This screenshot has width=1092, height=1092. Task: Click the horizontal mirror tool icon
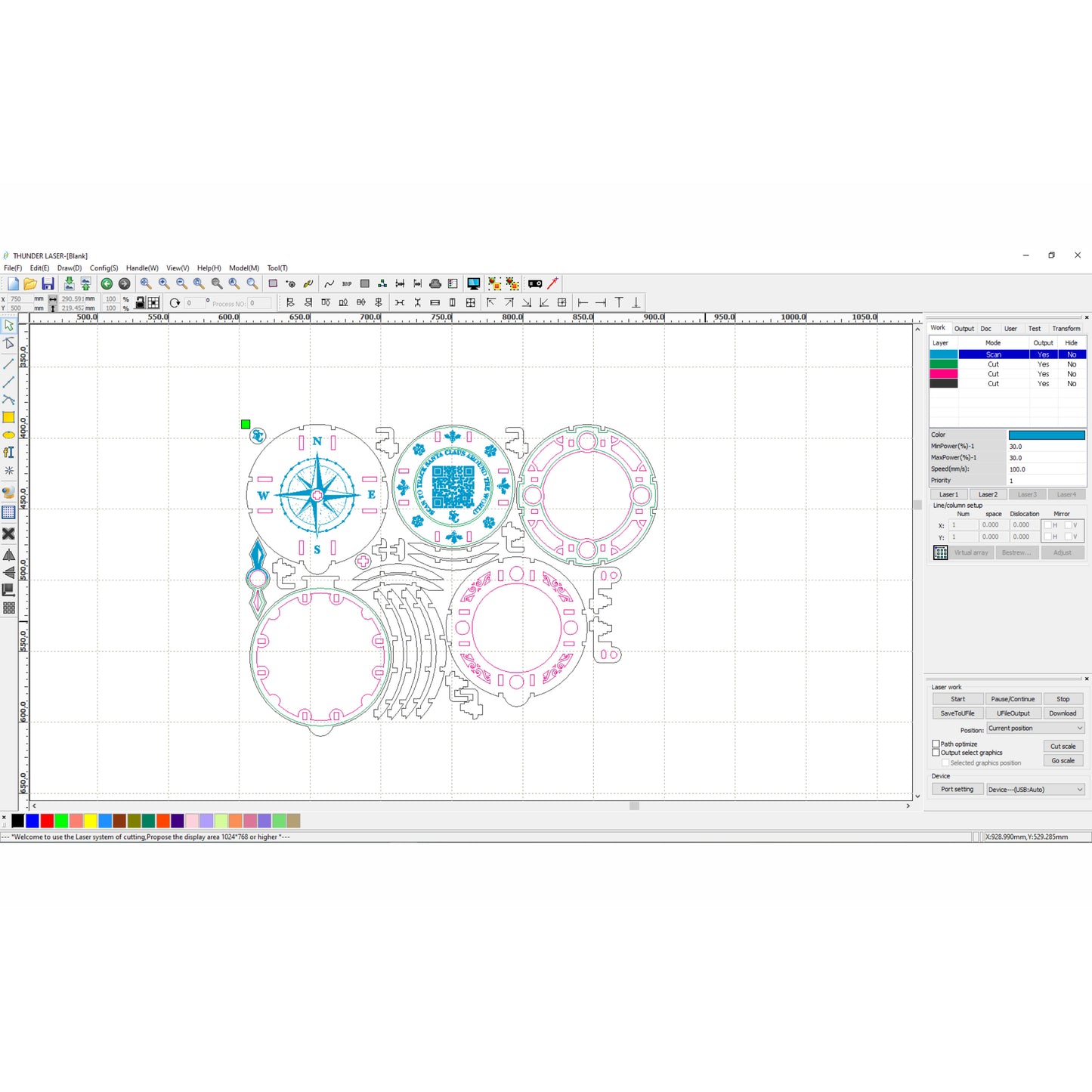coord(8,555)
